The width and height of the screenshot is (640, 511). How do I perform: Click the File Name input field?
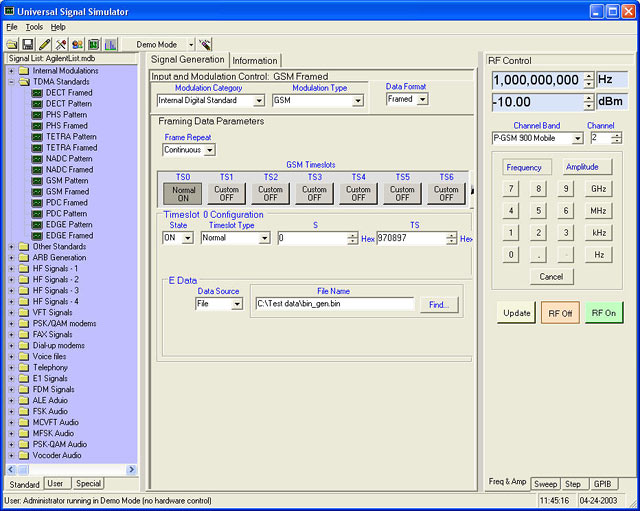click(334, 304)
